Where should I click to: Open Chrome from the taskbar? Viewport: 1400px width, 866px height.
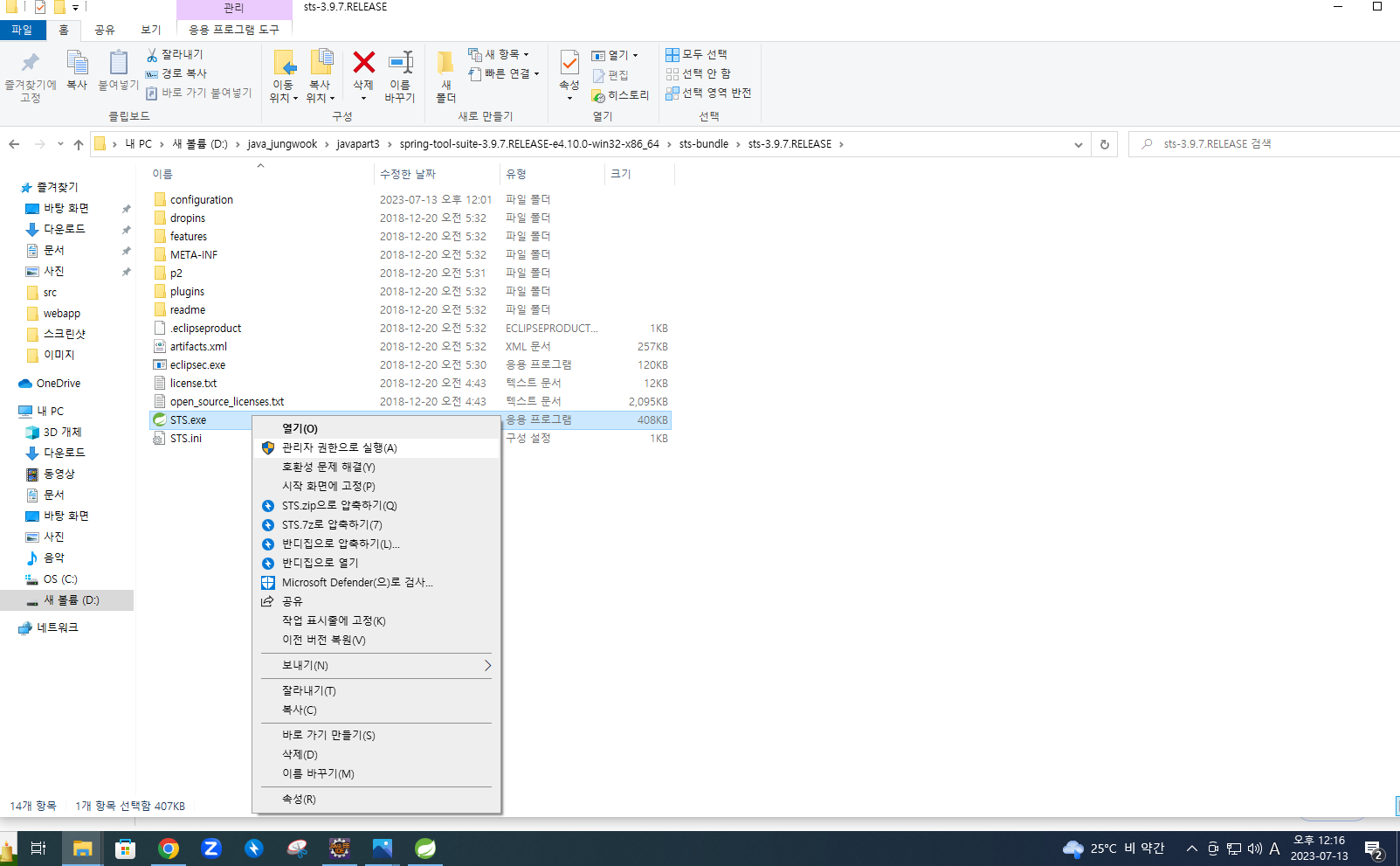click(x=169, y=848)
